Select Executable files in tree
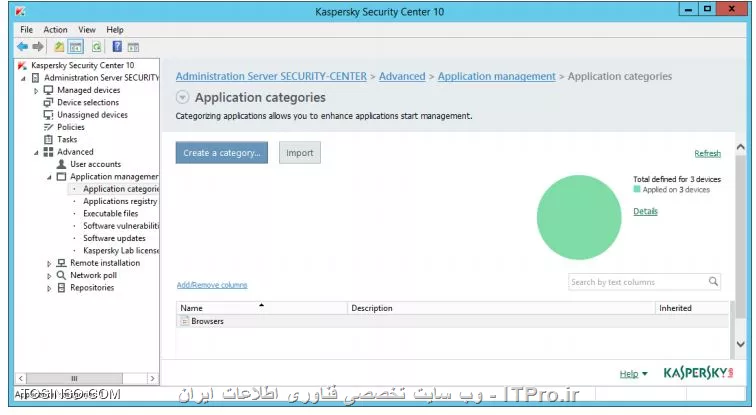The image size is (756, 415). point(110,214)
